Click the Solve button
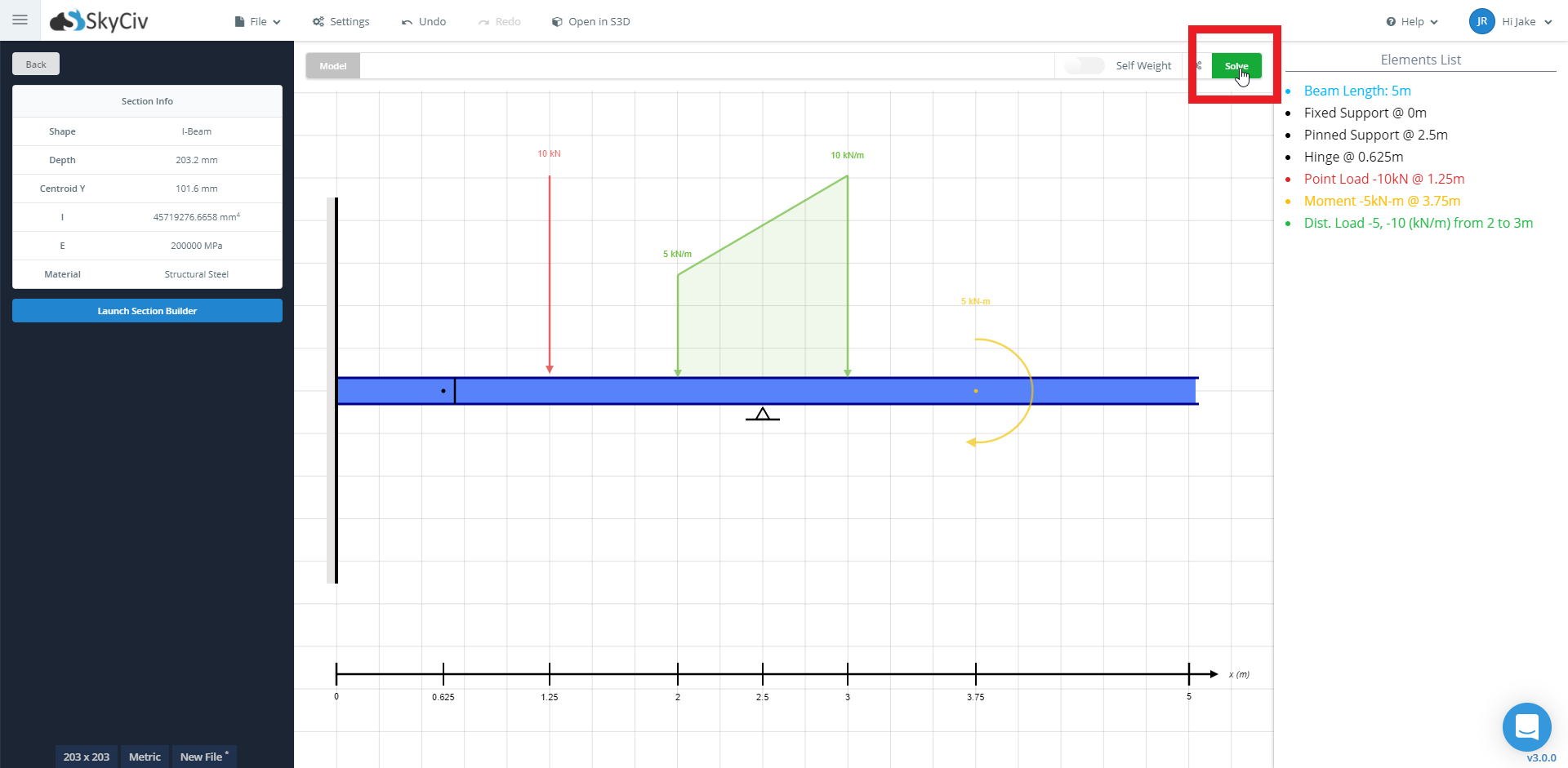Screen dimensions: 1568x768 (1236, 66)
